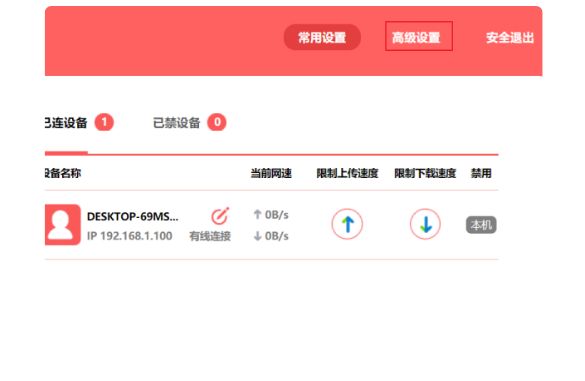Switch to the 已禁设备 tab
This screenshot has height=381, width=585.
tap(176, 123)
